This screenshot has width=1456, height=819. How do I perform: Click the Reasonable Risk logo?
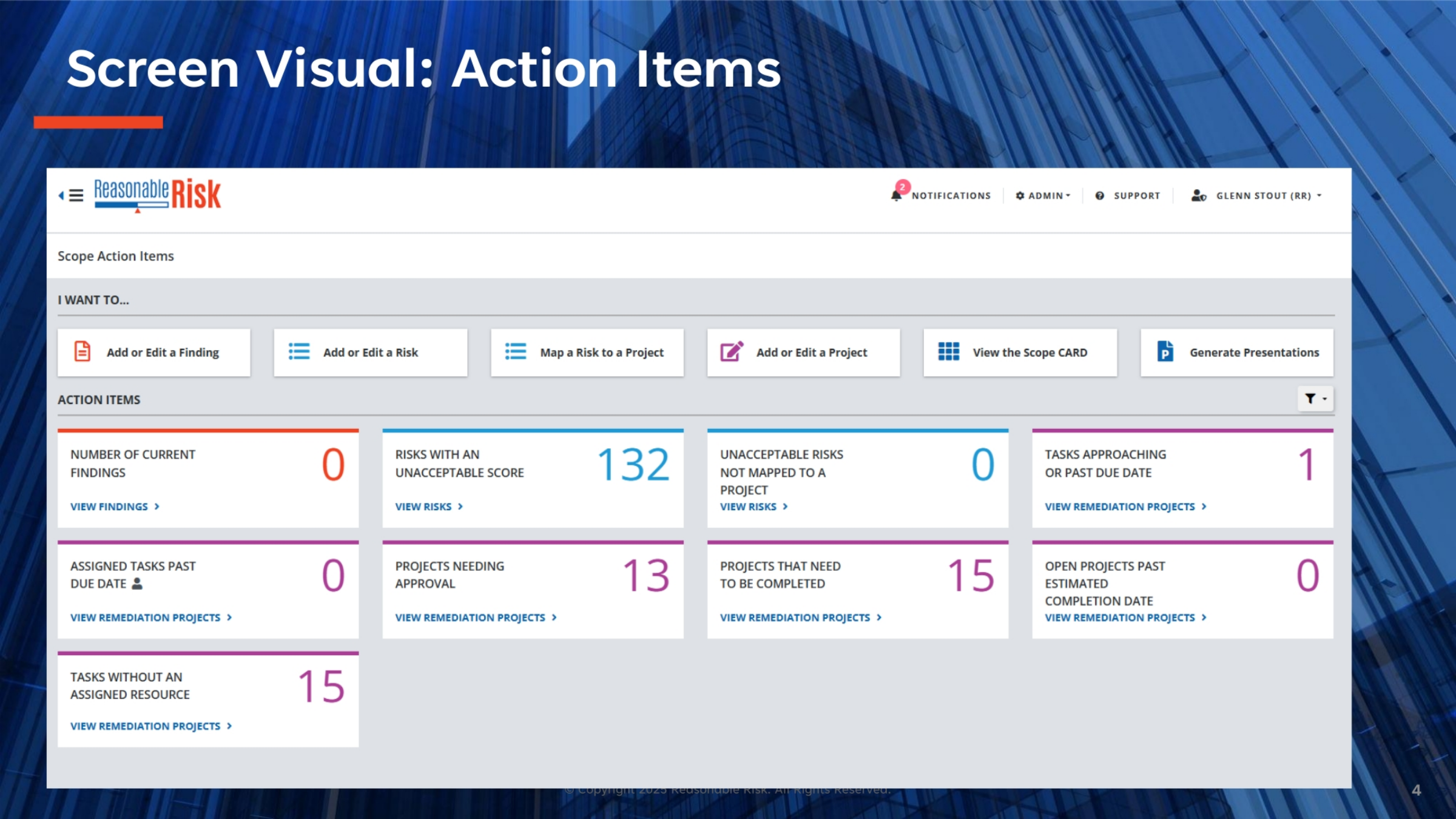(158, 195)
